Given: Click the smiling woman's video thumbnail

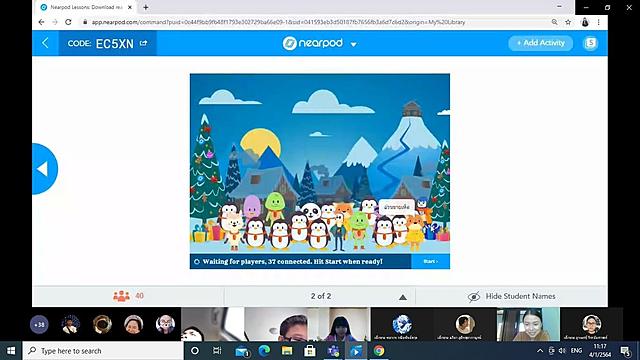Looking at the screenshot, I should tap(528, 324).
